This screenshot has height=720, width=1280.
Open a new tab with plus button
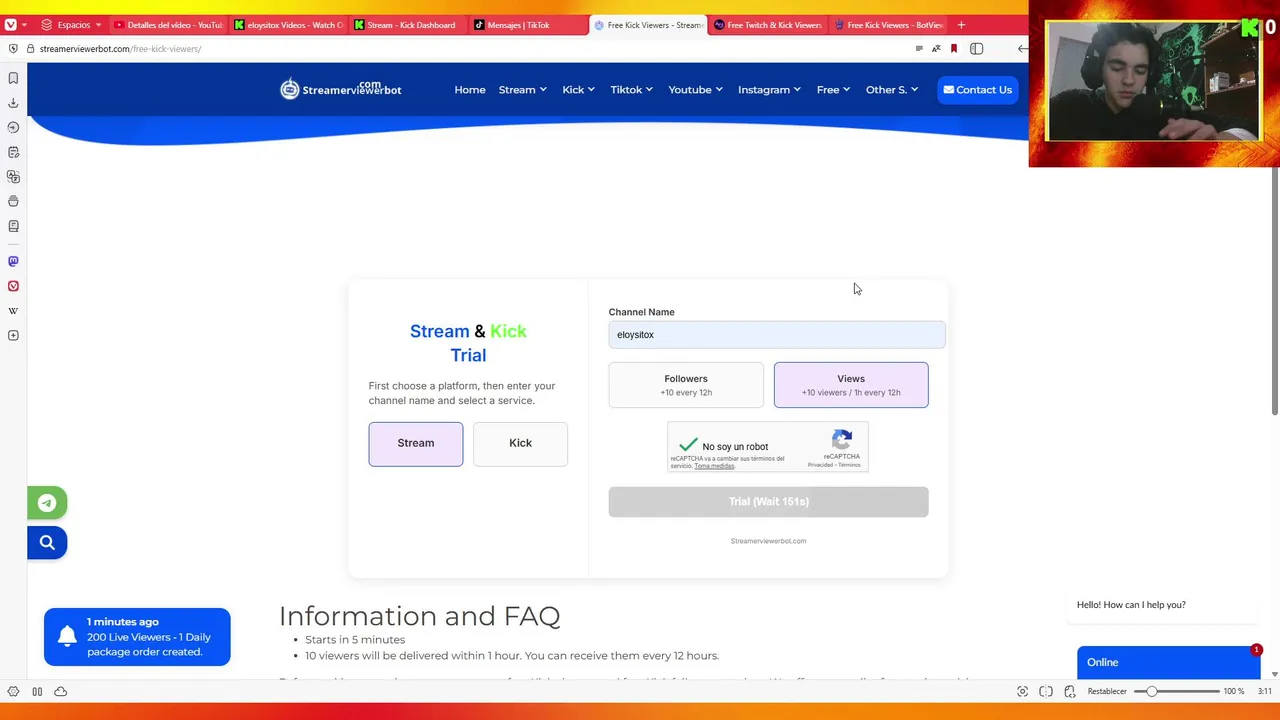tap(961, 25)
